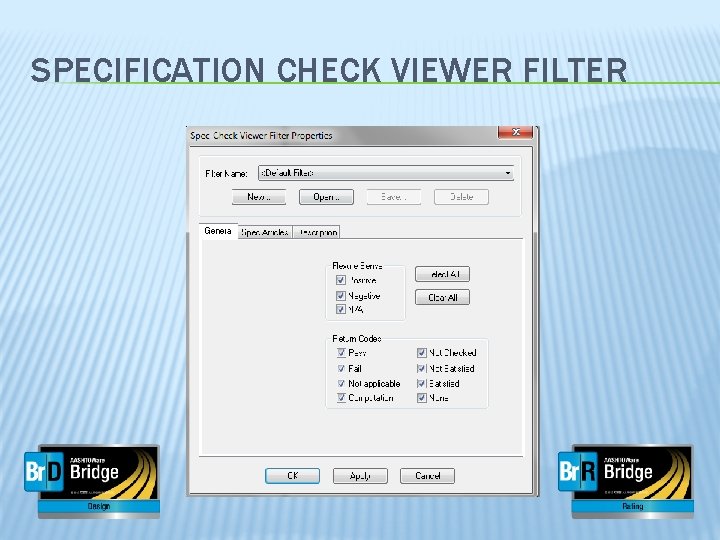The height and width of the screenshot is (540, 720).
Task: Click the Apply button
Action: [360, 476]
